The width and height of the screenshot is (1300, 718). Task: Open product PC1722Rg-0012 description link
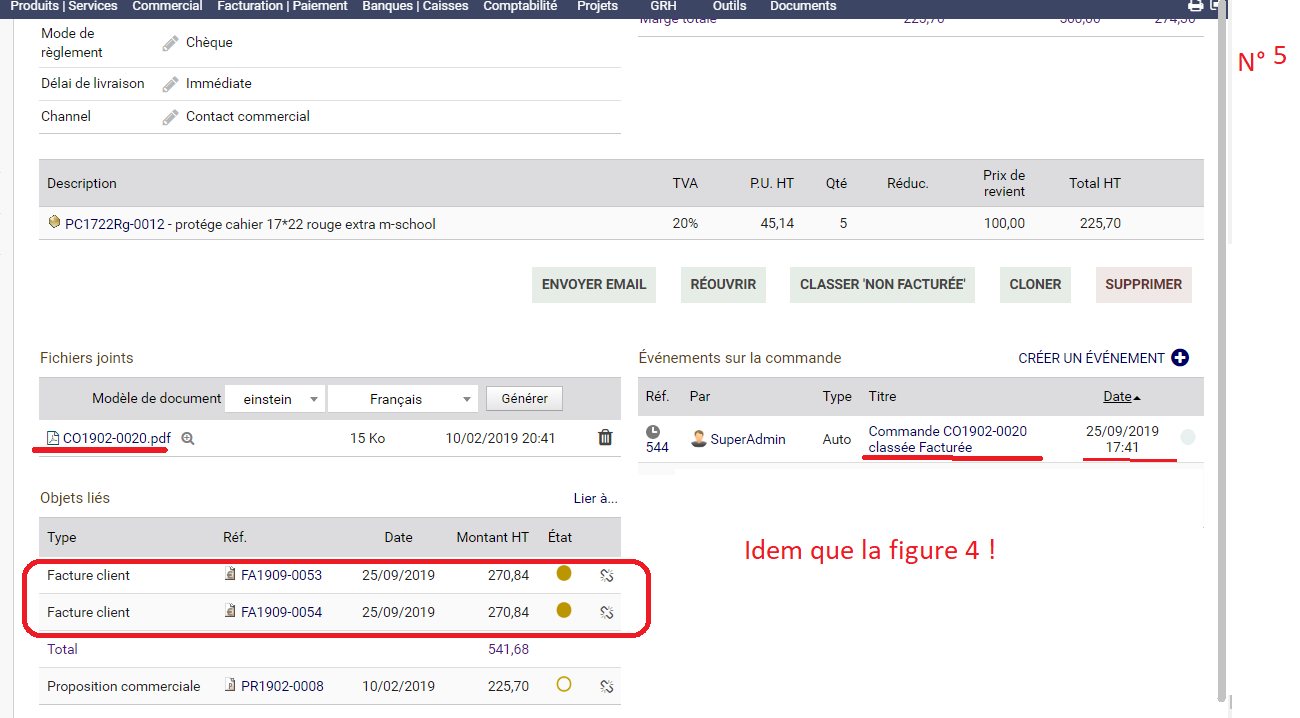[x=250, y=224]
